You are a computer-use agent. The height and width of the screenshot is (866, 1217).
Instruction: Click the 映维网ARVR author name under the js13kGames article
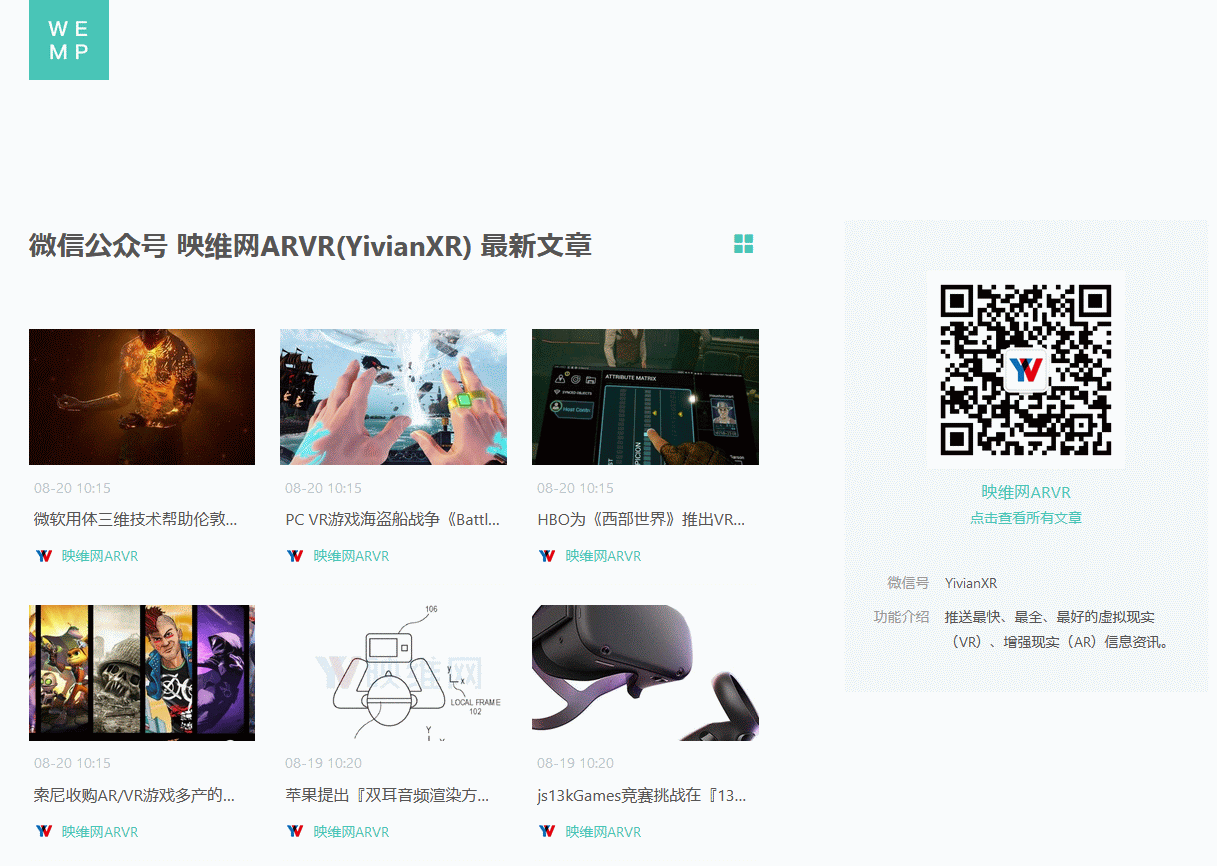click(603, 831)
